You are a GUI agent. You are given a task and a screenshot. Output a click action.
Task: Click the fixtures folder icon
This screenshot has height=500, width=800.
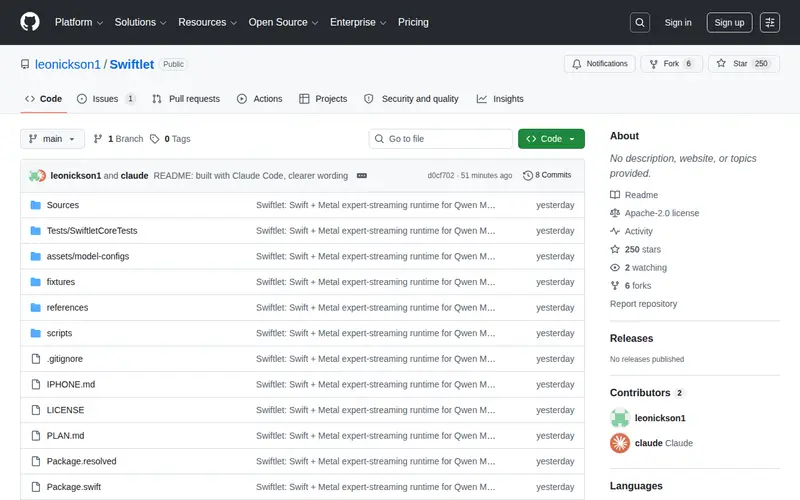click(x=36, y=282)
